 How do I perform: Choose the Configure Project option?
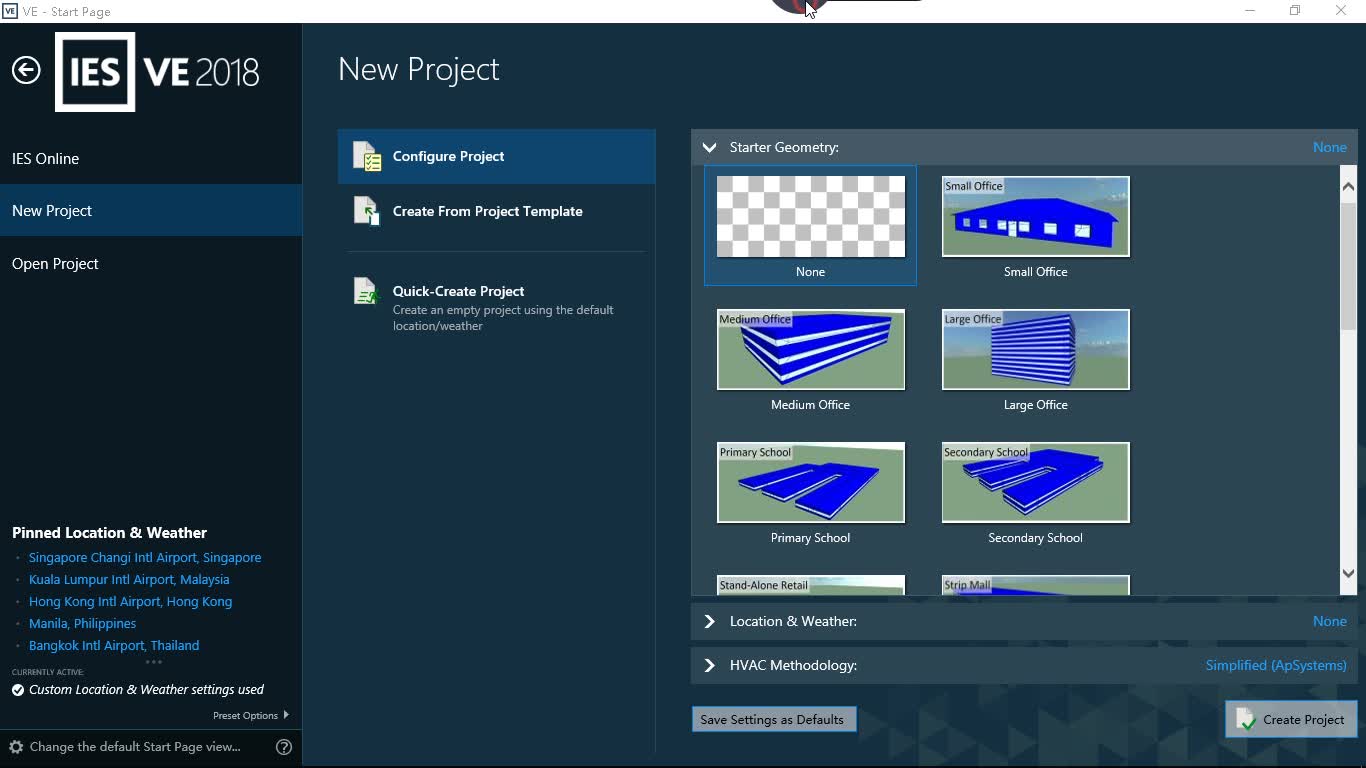[x=497, y=156]
